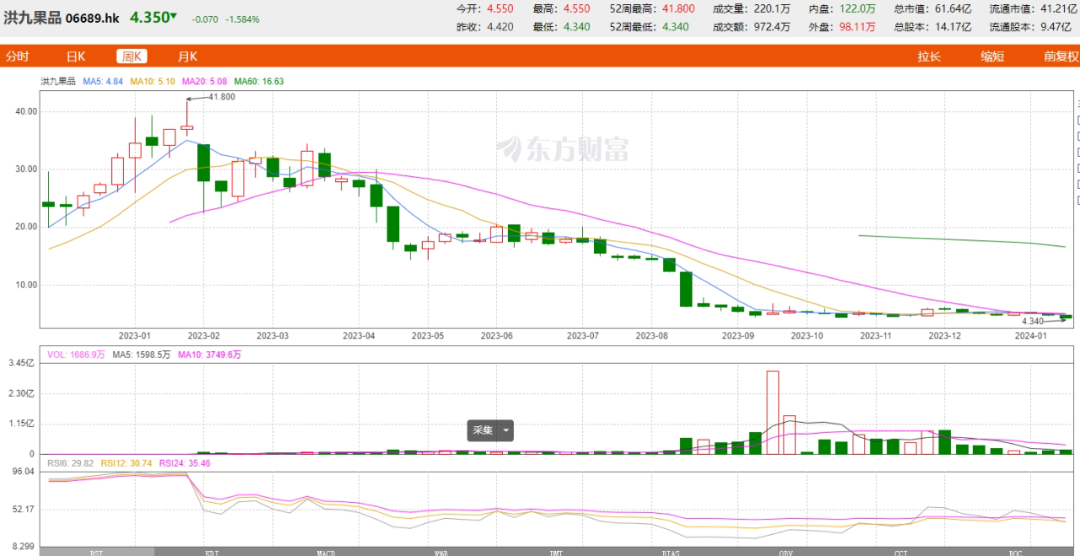Toggle the second checkbox on chart's right edge
Image resolution: width=1080 pixels, height=556 pixels.
click(1078, 135)
